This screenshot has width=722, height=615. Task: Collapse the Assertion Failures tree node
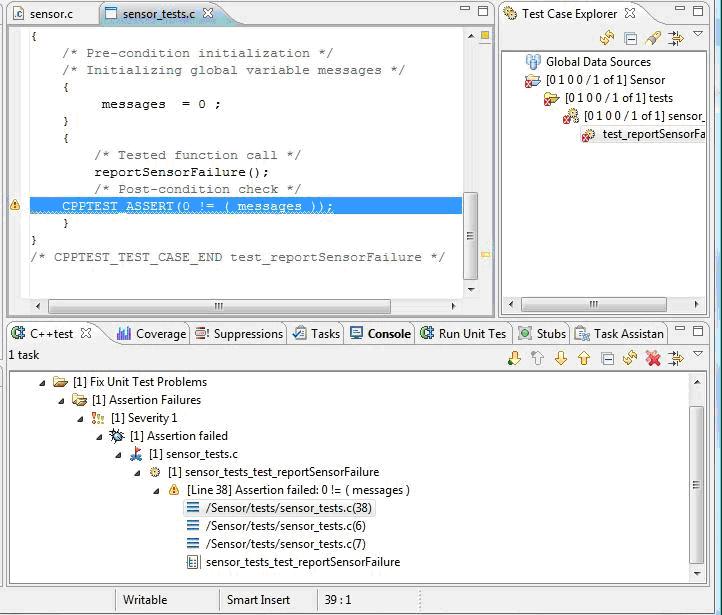tap(62, 400)
